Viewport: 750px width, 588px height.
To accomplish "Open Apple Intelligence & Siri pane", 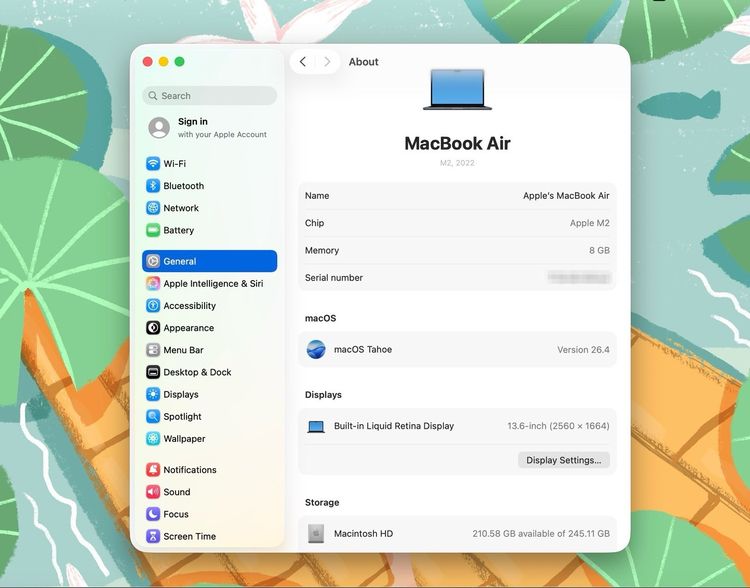I will pyautogui.click(x=210, y=283).
